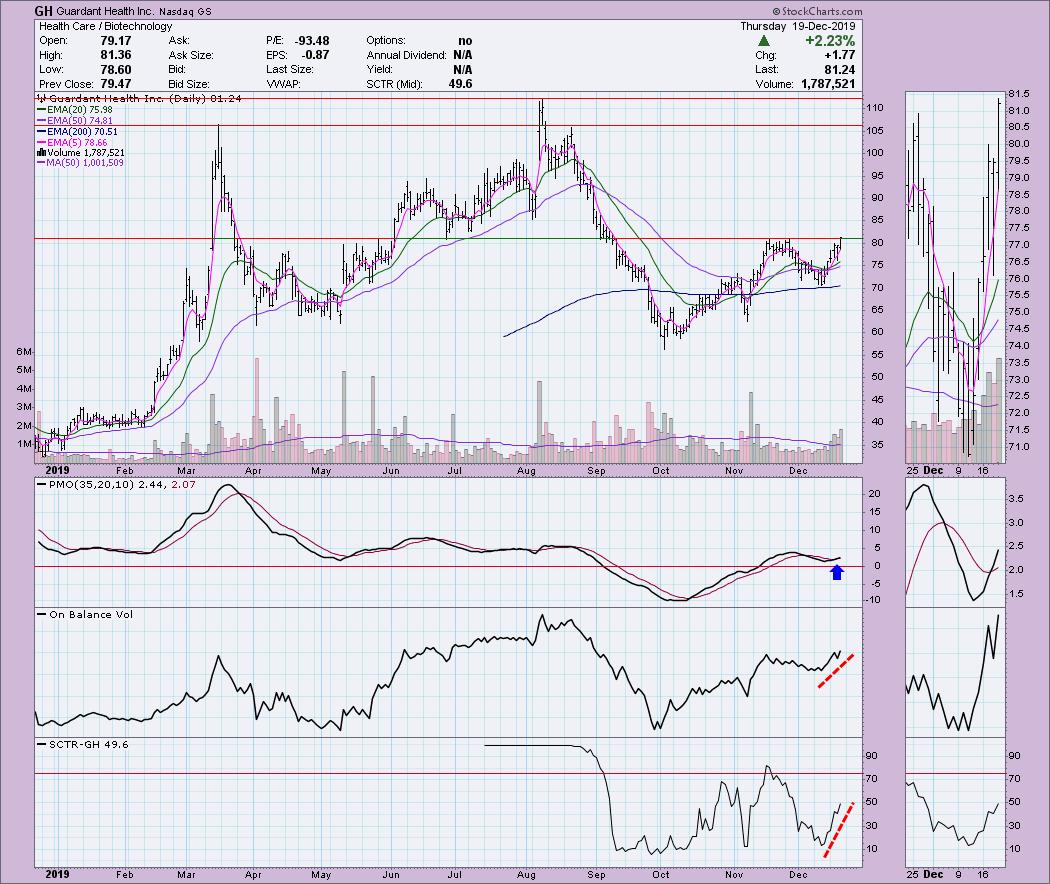This screenshot has width=1050, height=884.
Task: Click the P/E value -93.48
Action: tap(311, 41)
